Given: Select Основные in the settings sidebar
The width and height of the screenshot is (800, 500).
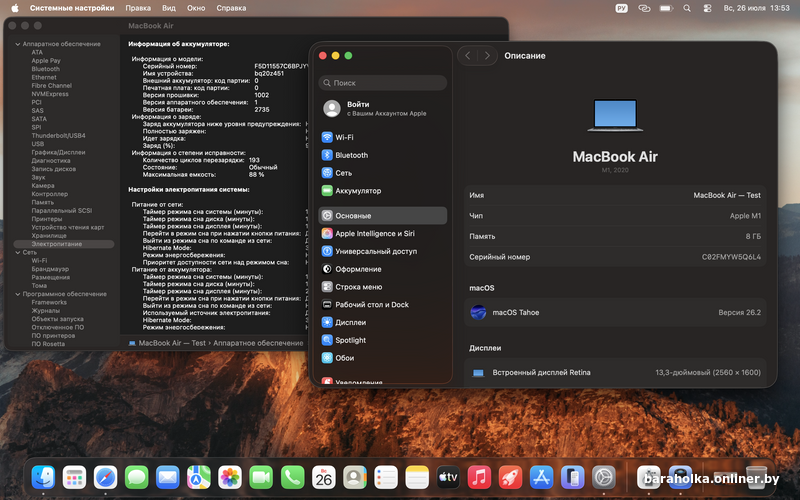Looking at the screenshot, I should point(383,215).
